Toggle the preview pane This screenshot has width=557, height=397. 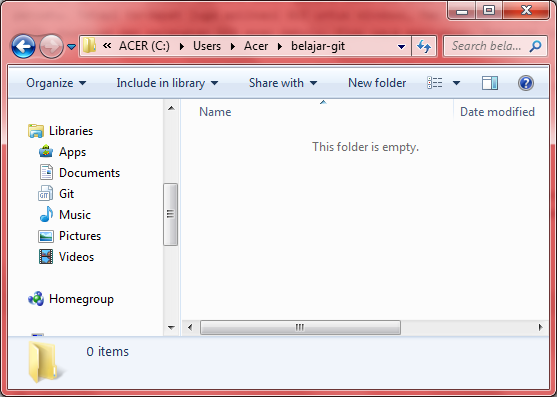point(490,83)
